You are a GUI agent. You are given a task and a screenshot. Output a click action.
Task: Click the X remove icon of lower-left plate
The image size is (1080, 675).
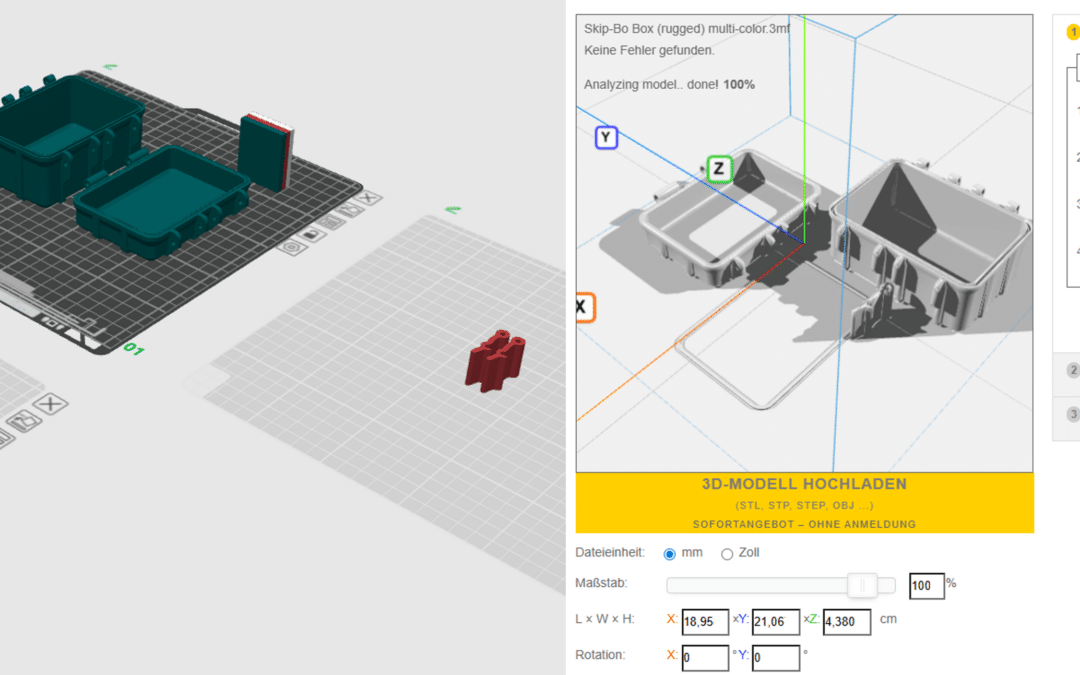click(x=50, y=404)
